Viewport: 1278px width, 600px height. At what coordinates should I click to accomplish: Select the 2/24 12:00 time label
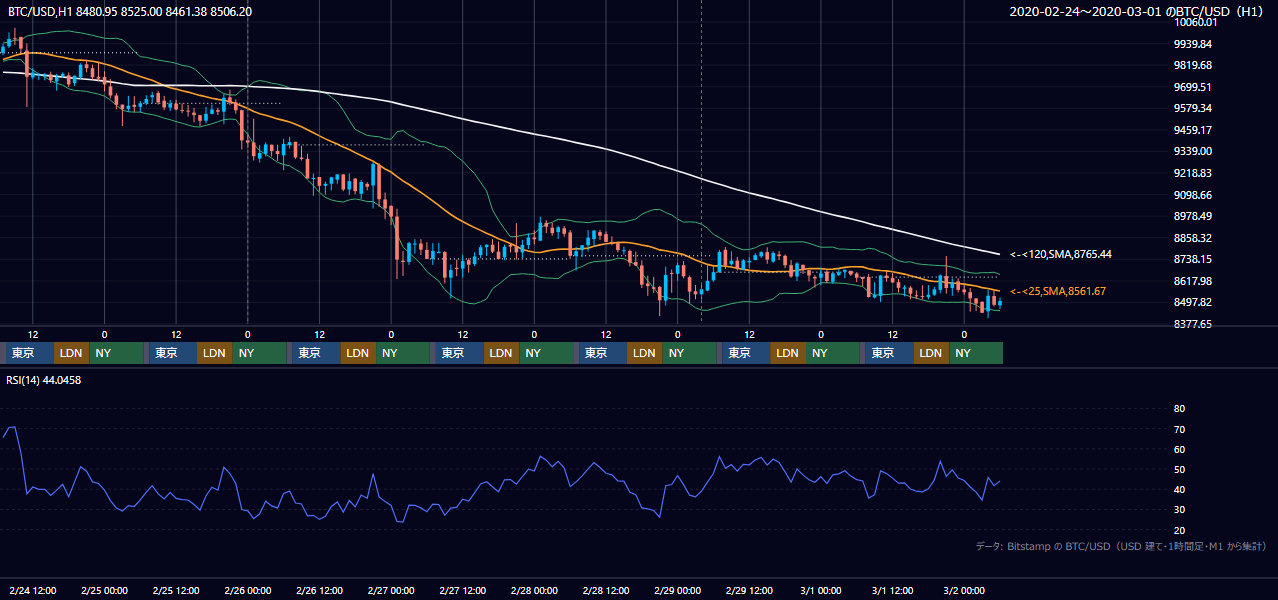(32, 590)
